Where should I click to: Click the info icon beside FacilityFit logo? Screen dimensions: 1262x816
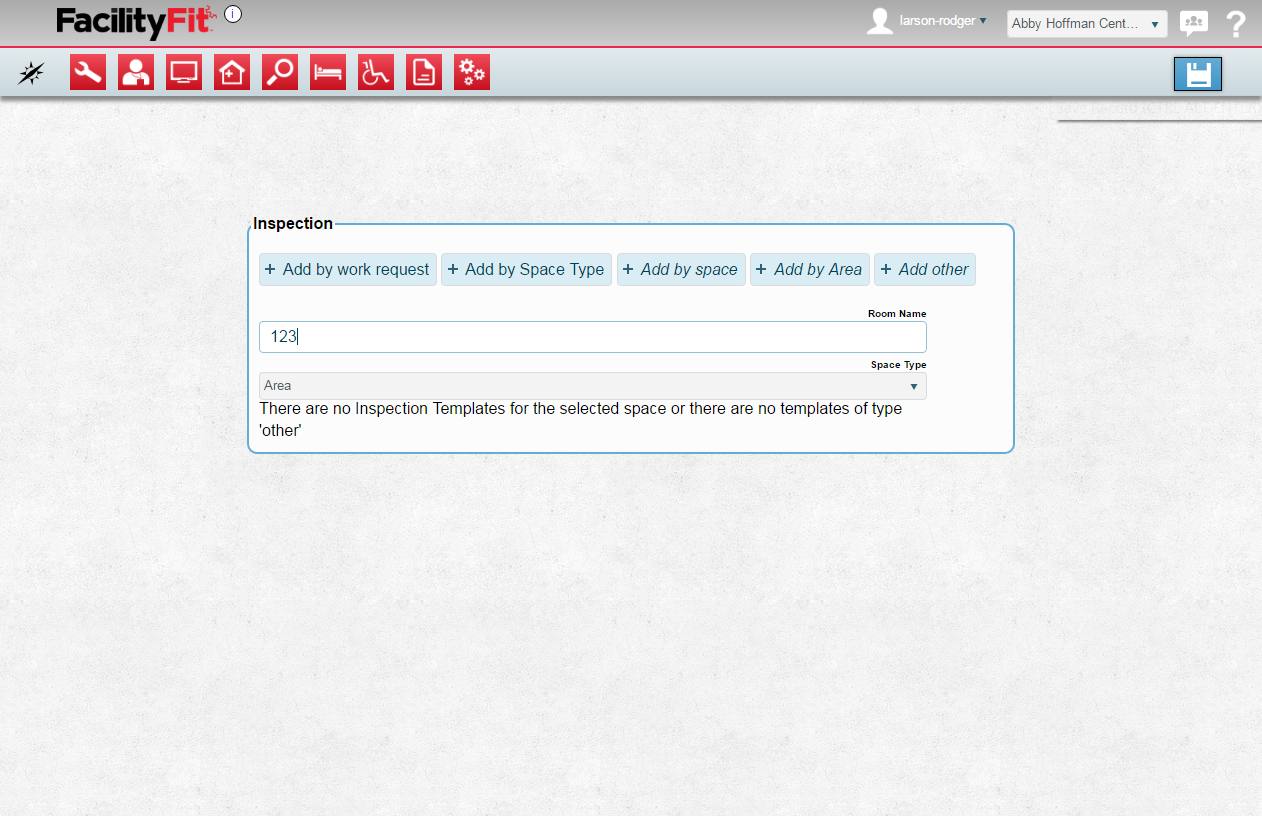coord(233,14)
